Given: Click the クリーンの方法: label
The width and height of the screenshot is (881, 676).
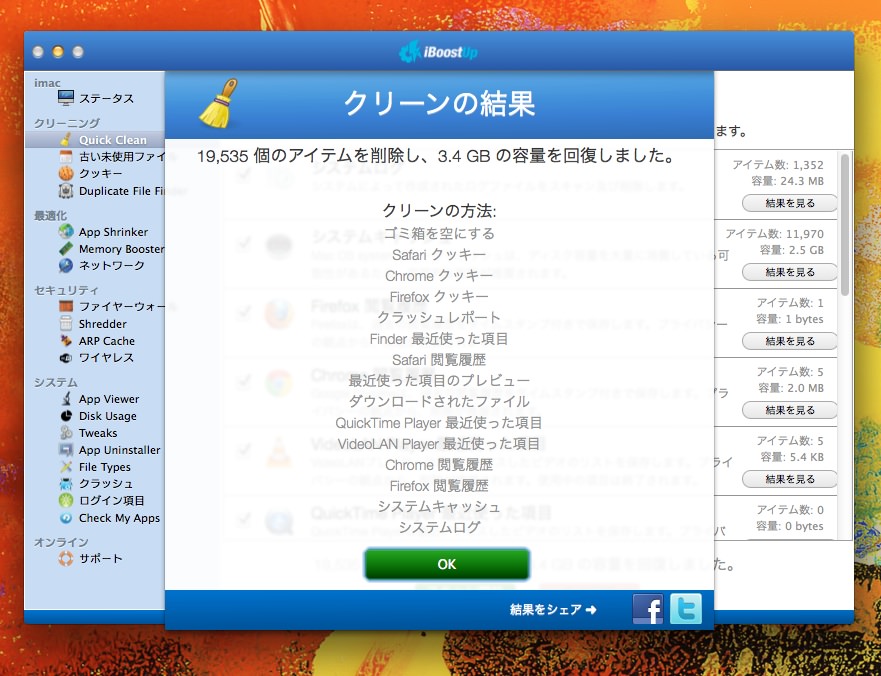Looking at the screenshot, I should click(x=439, y=211).
